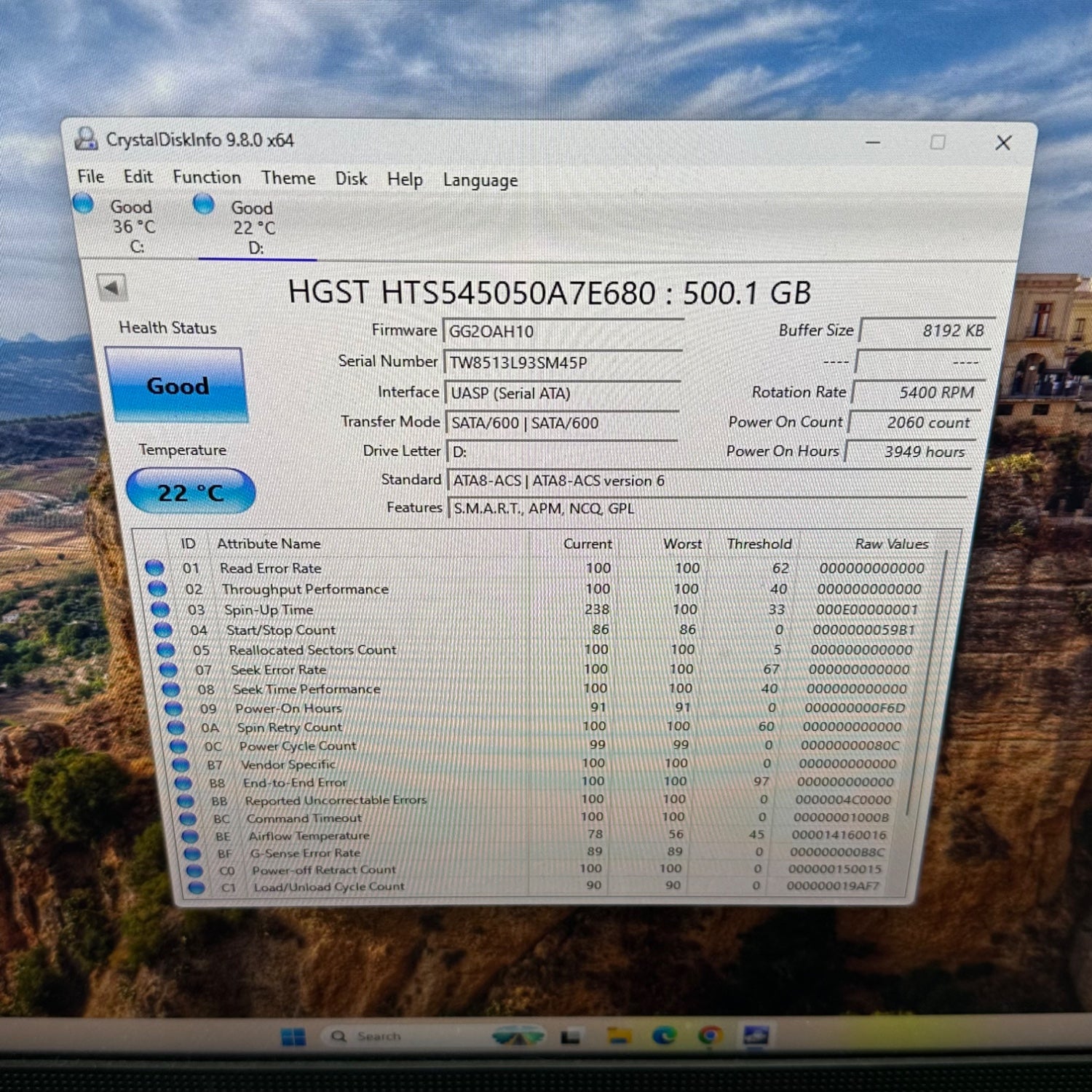Click status orb for Power-off Retract Count
Viewport: 1092px width, 1092px height.
pos(194,870)
